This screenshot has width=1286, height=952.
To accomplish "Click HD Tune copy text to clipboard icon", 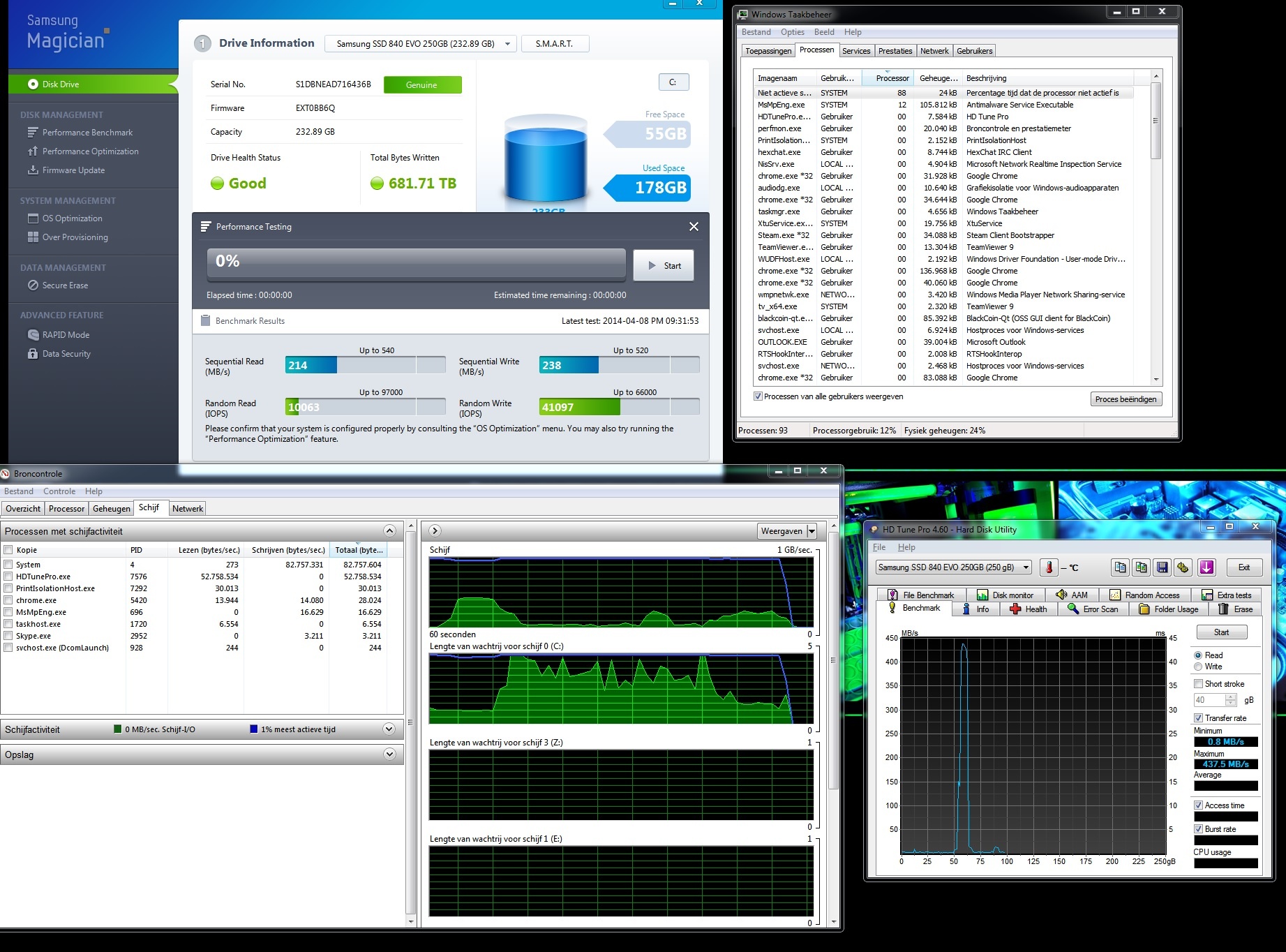I will 1121,567.
